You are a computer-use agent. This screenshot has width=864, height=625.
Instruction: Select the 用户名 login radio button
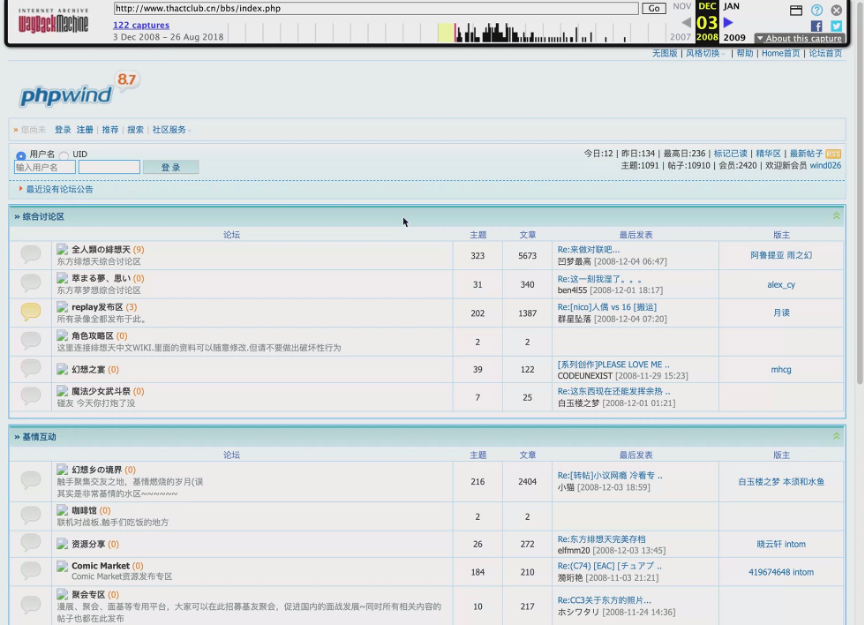(x=21, y=155)
